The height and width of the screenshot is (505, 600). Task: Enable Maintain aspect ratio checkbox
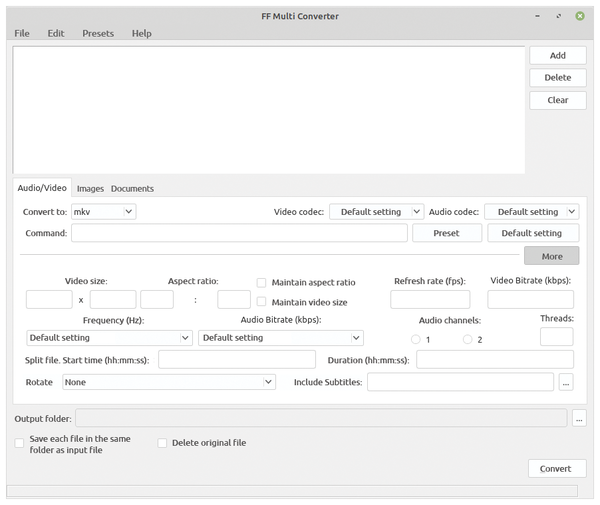coord(261,283)
